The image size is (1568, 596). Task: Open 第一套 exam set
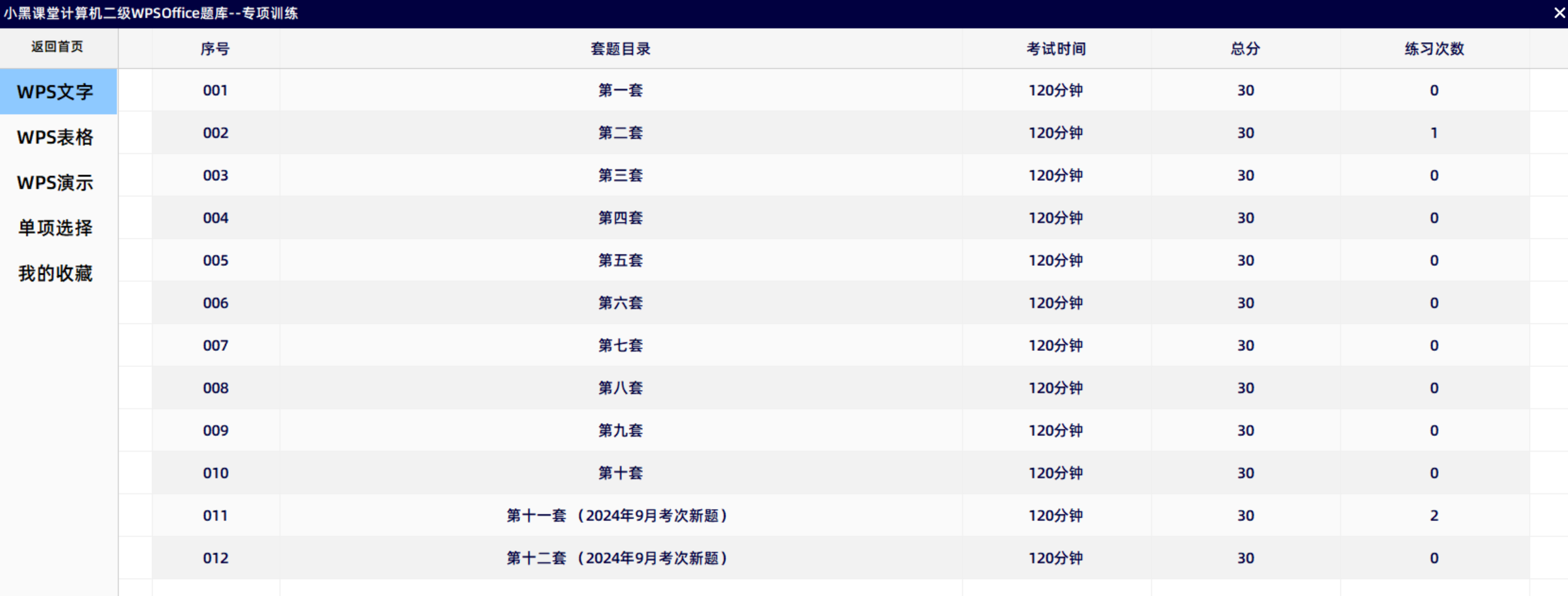(x=620, y=90)
